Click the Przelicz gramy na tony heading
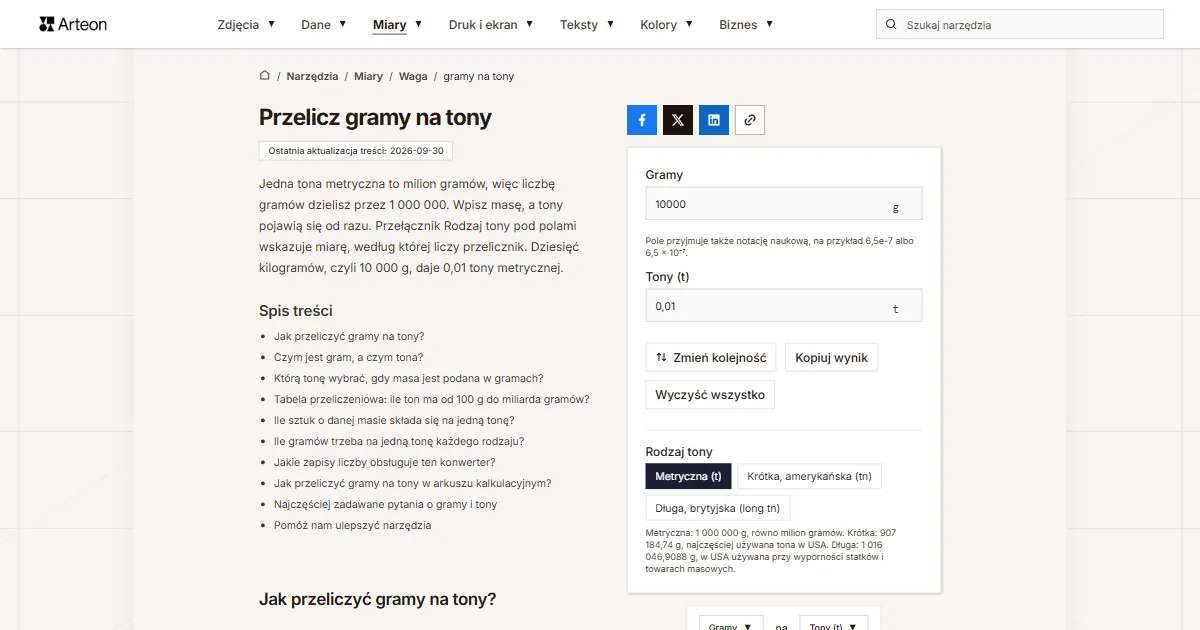1200x630 pixels. point(375,117)
